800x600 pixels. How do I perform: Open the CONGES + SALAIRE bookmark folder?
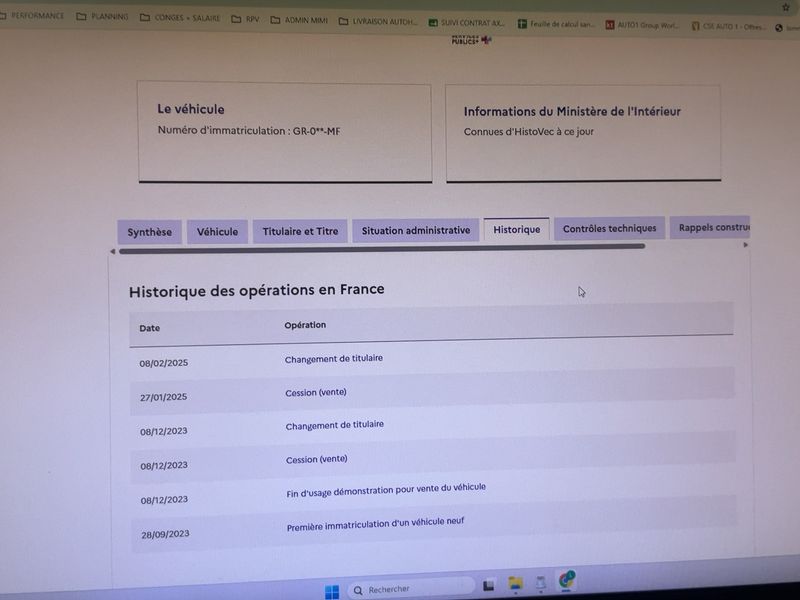point(180,18)
